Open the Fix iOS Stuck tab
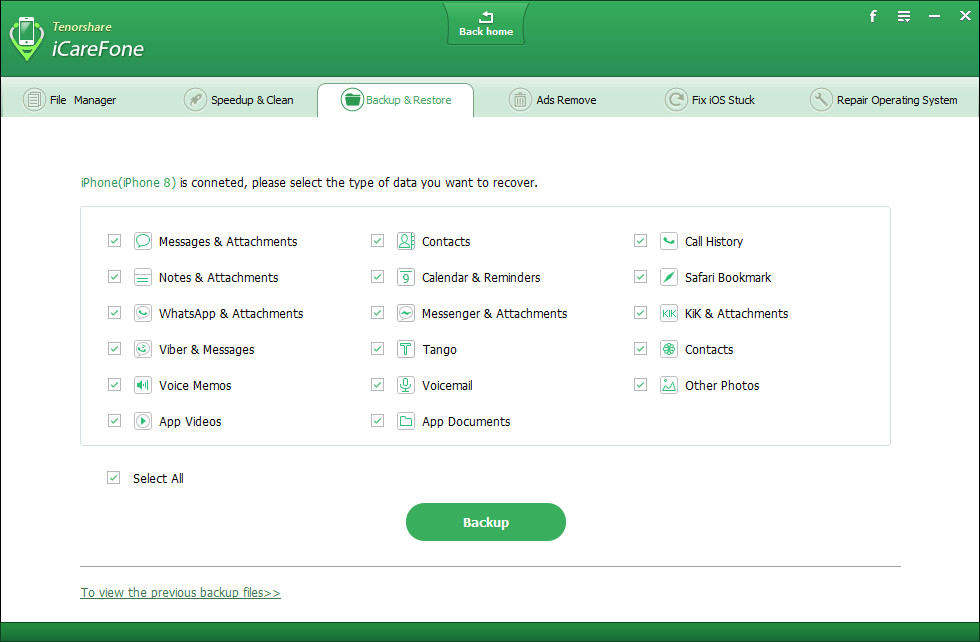This screenshot has height=642, width=980. [x=710, y=100]
